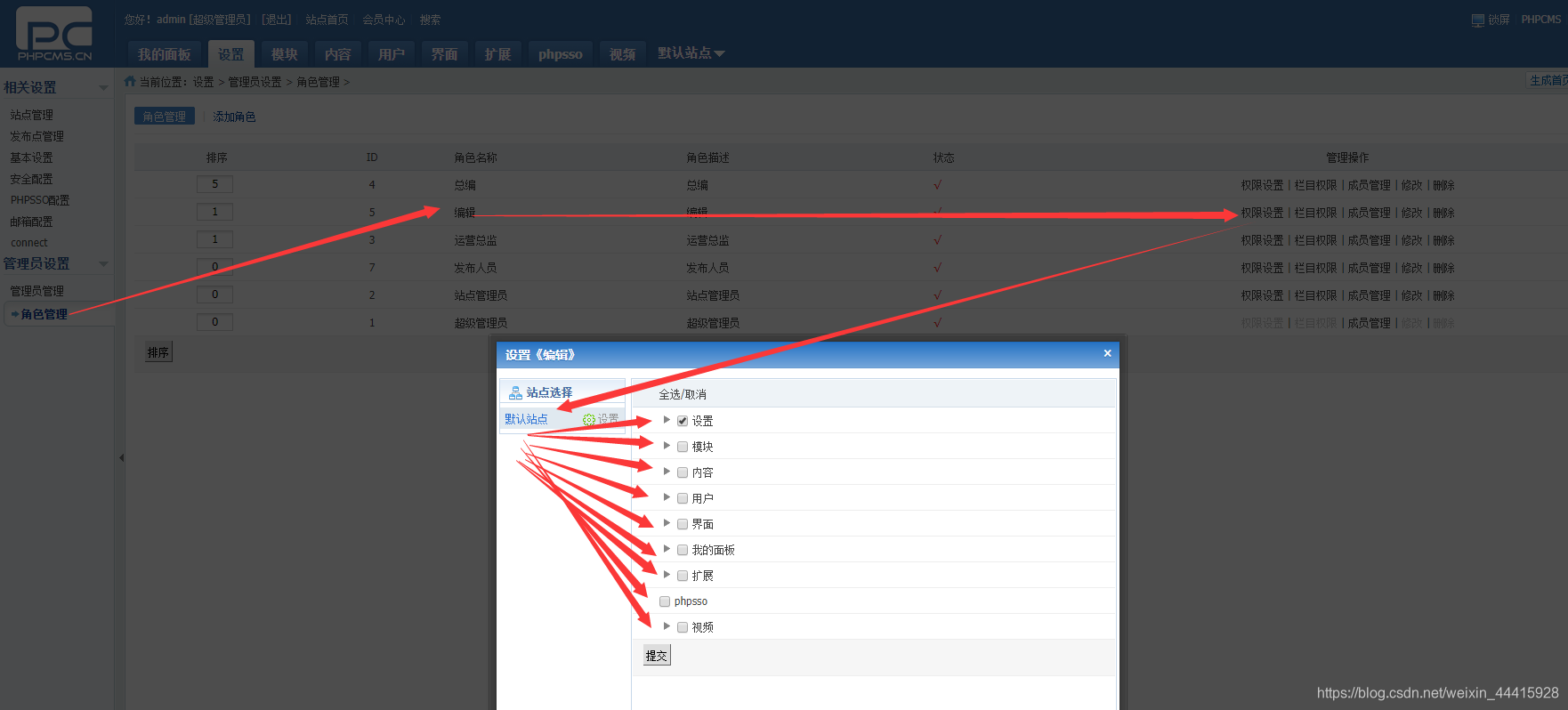Toggle the 设置 checkbox in the dialog

pos(683,421)
